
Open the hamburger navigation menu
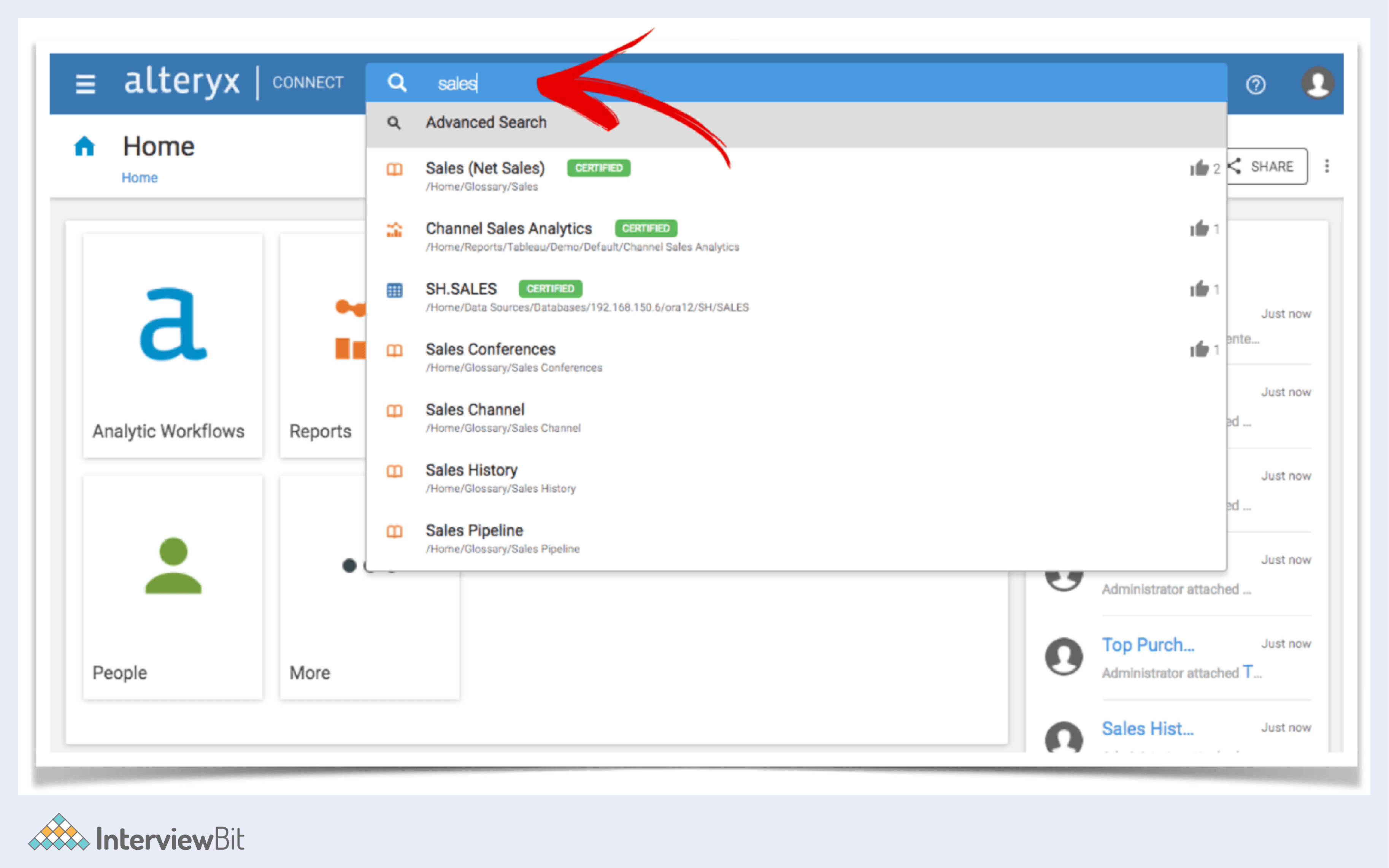pyautogui.click(x=86, y=84)
